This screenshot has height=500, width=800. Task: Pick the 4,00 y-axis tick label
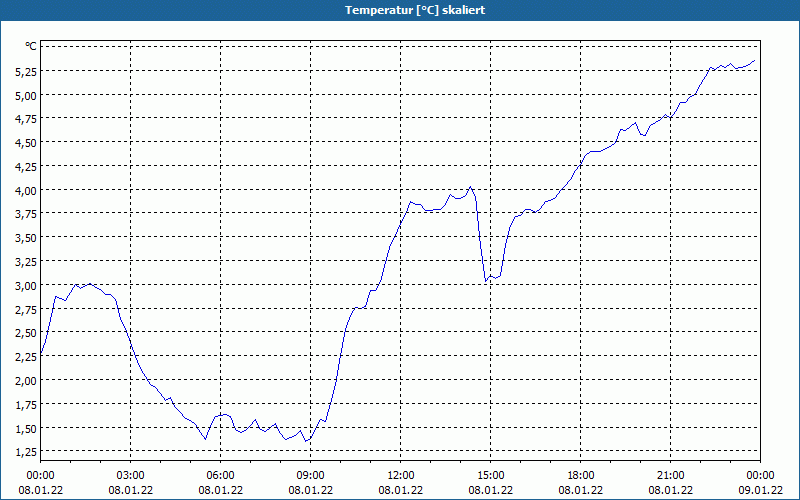pyautogui.click(x=26, y=191)
